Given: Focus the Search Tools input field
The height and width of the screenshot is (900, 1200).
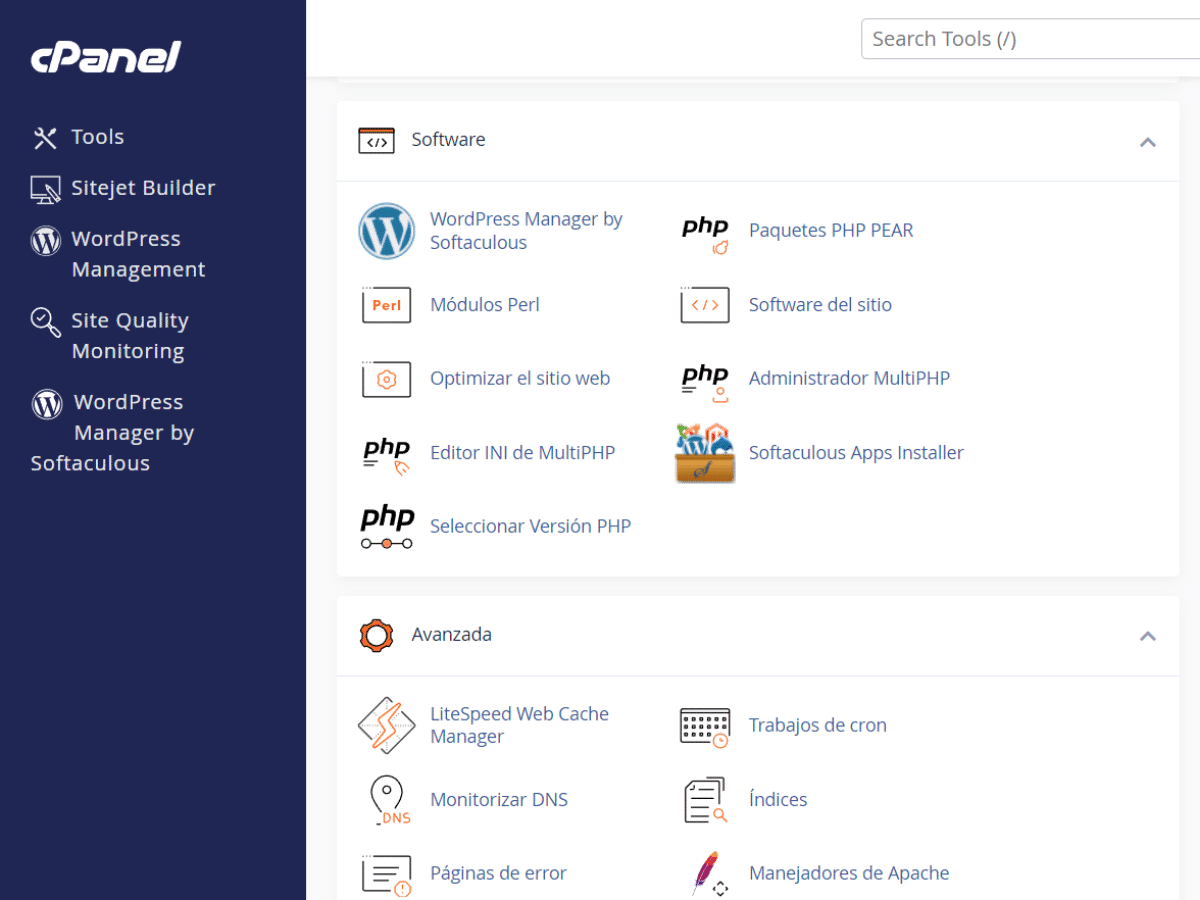Looking at the screenshot, I should click(x=1030, y=39).
